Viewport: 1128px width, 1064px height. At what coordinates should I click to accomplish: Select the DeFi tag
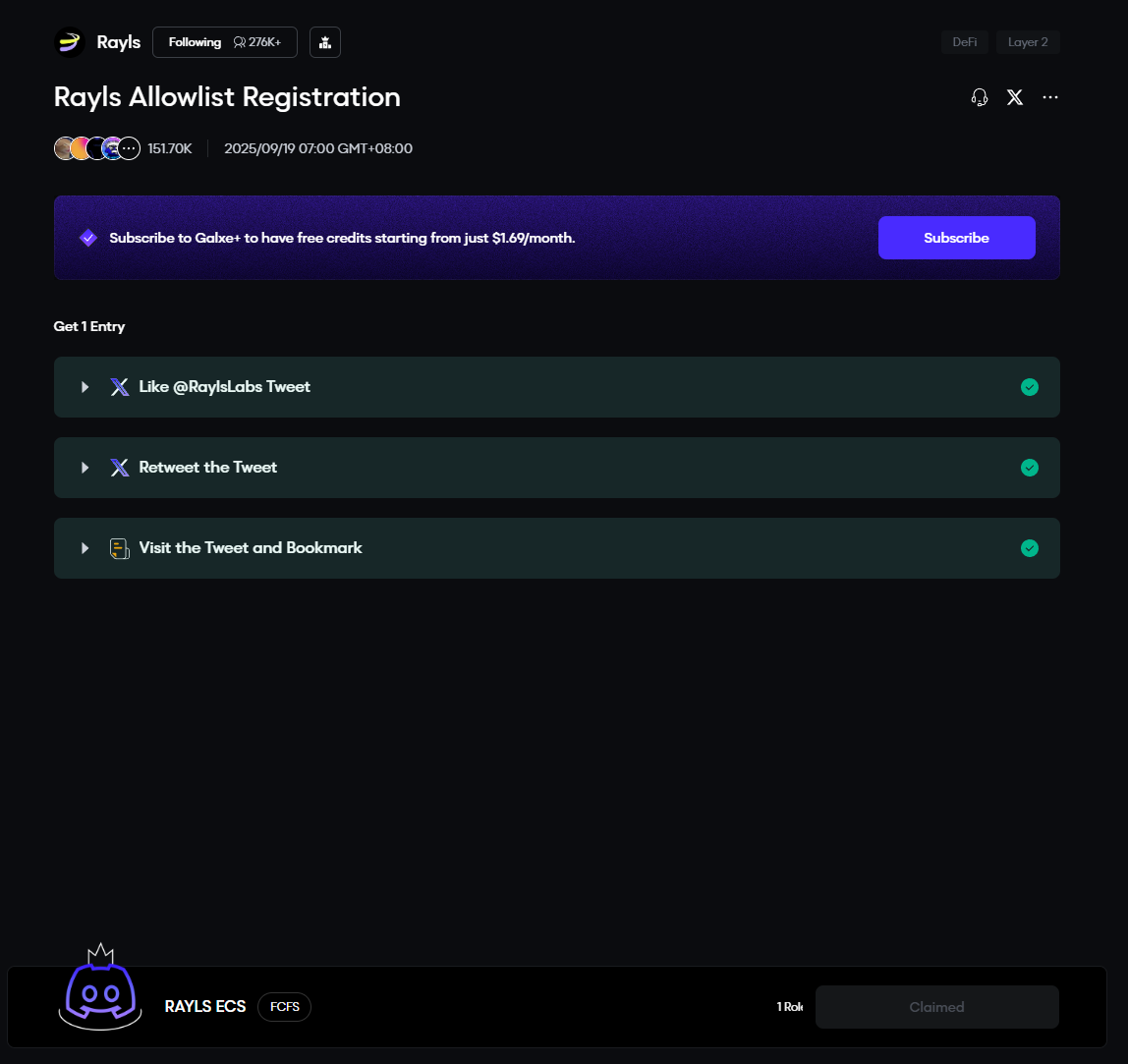pyautogui.click(x=965, y=42)
